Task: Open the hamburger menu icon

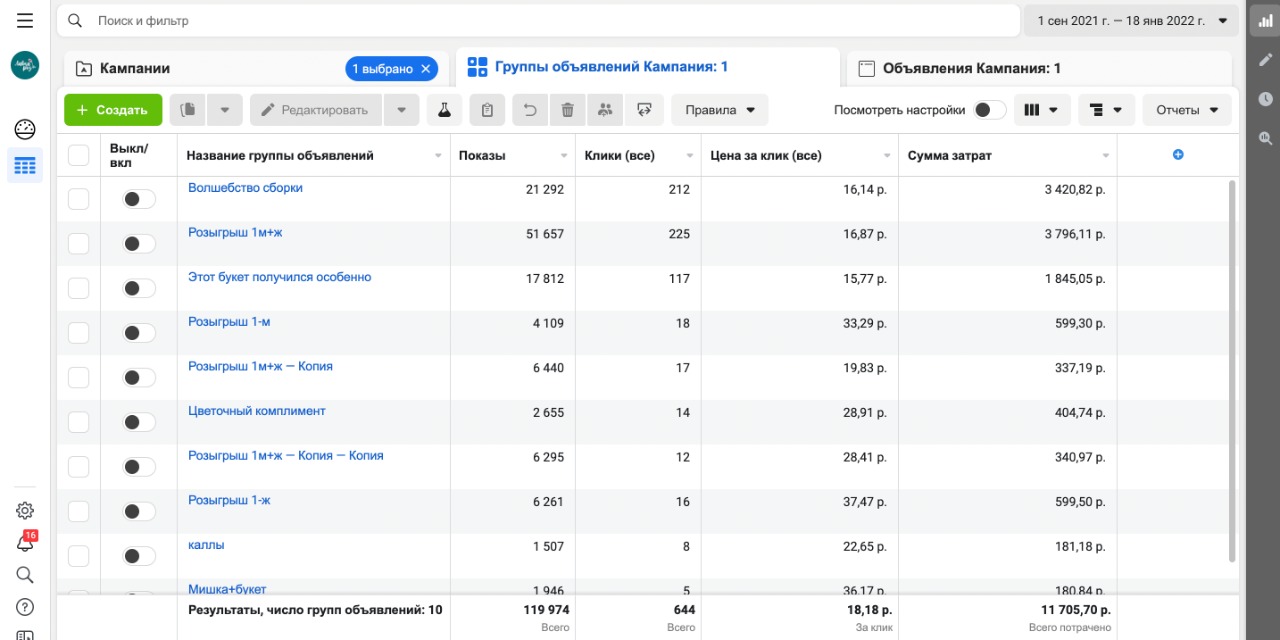Action: 25,20
